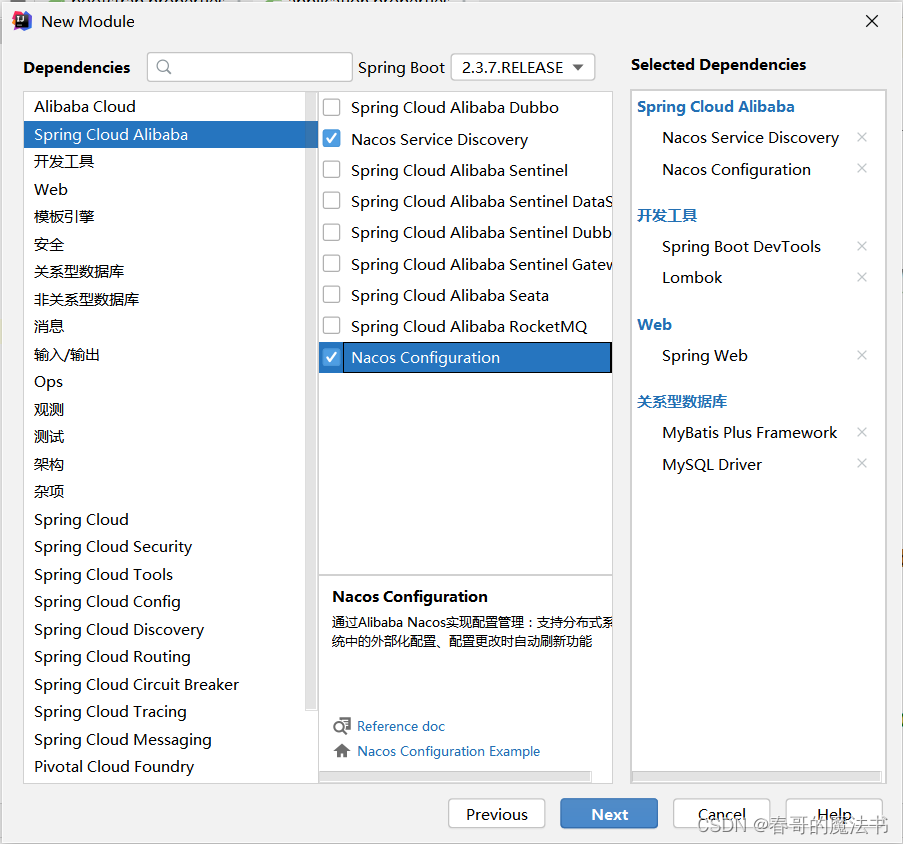The image size is (903, 844).
Task: Select MyBatis Plus Framework in selected list
Action: 749,432
